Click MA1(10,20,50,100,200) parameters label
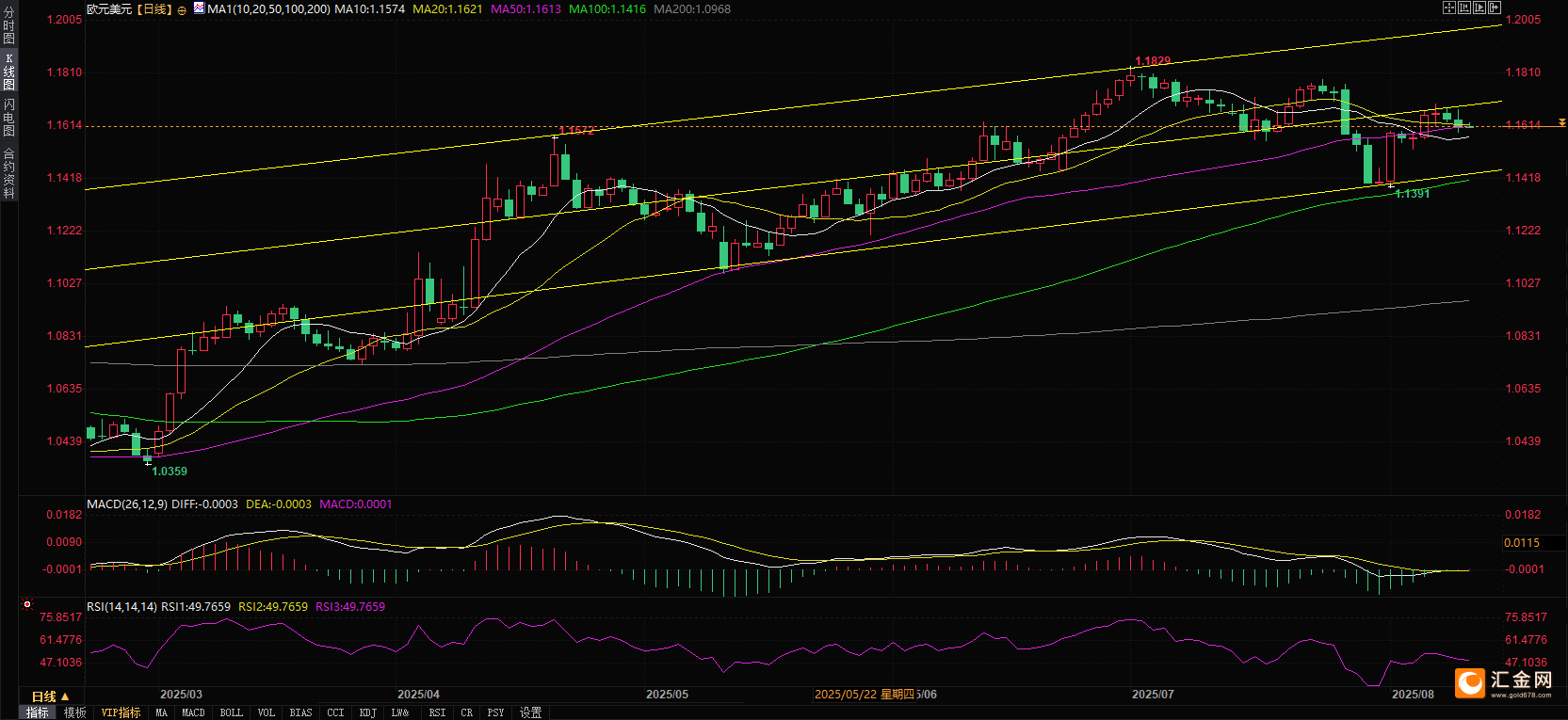 [268, 9]
